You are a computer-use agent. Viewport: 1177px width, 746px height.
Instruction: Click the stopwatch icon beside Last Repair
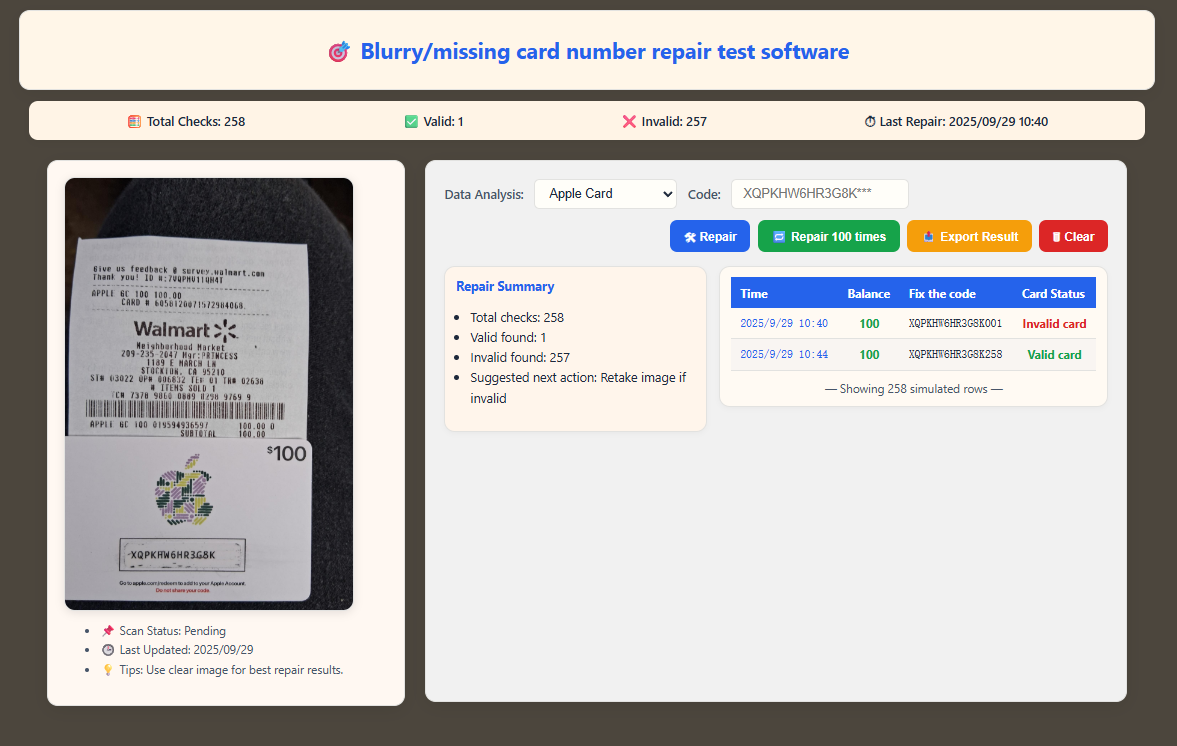[870, 122]
